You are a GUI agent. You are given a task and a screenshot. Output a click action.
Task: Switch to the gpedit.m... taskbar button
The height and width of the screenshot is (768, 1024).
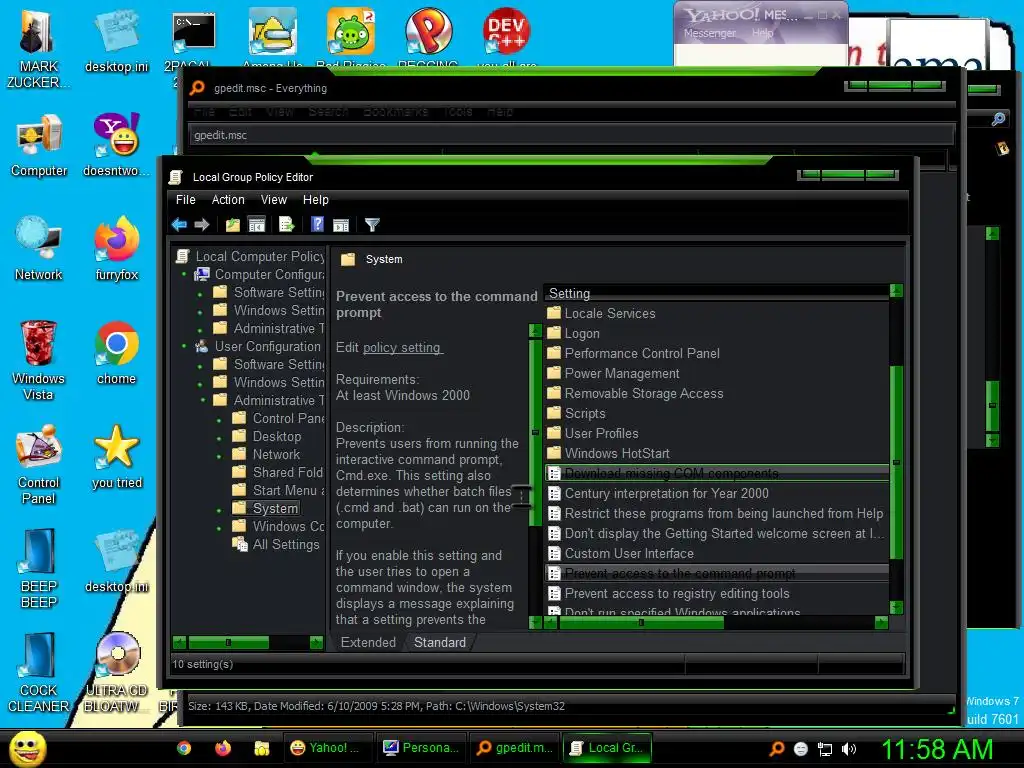(x=515, y=748)
